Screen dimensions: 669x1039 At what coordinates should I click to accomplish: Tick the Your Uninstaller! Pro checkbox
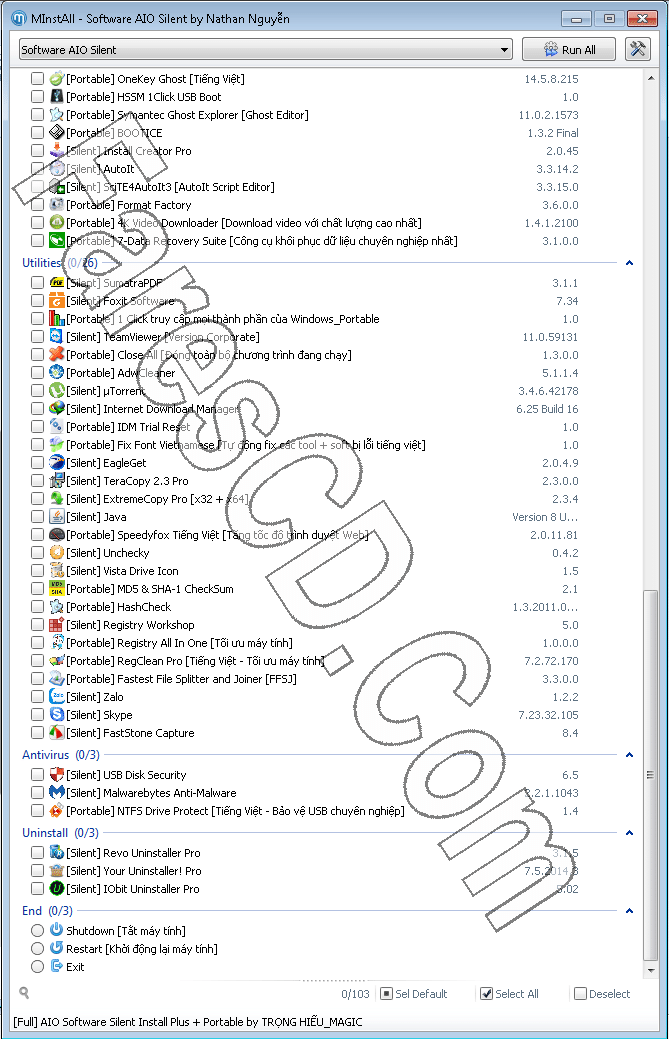point(38,871)
